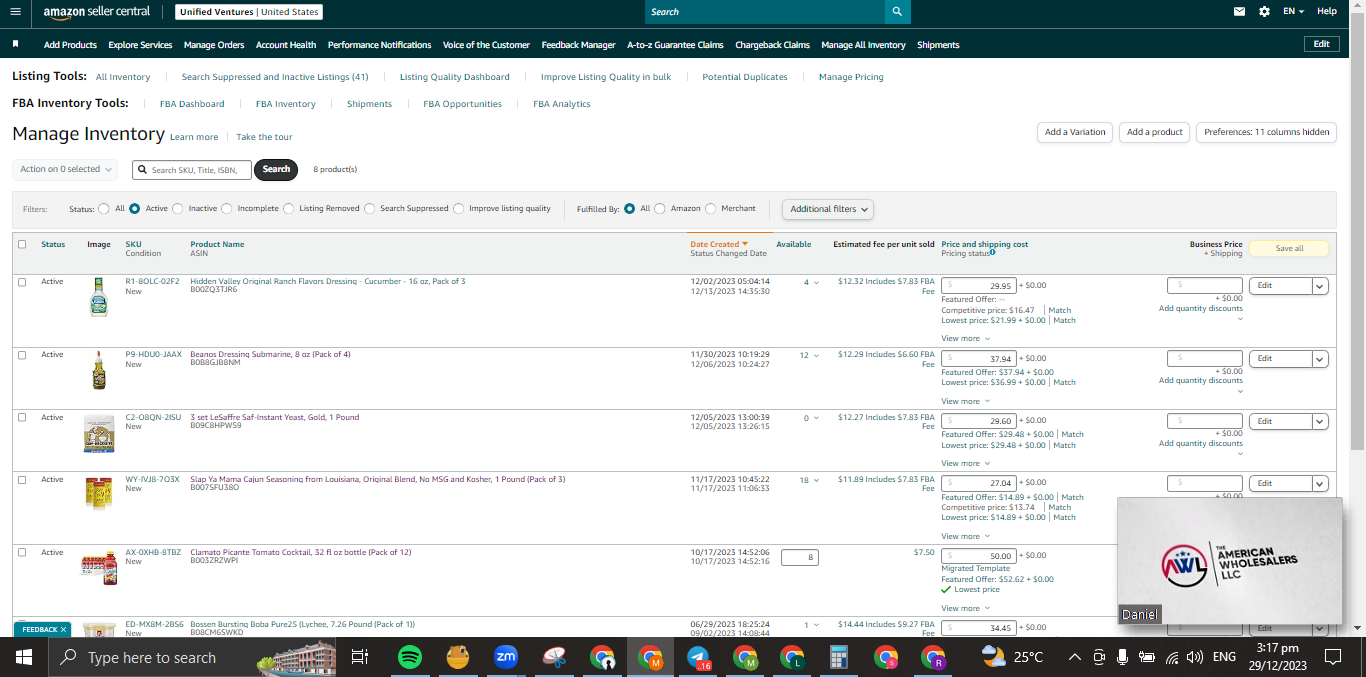
Task: Open Spotify from the taskbar
Action: [409, 657]
